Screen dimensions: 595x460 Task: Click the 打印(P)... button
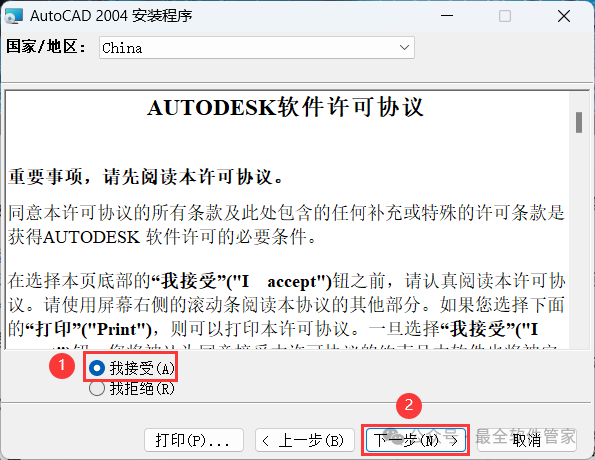pyautogui.click(x=194, y=440)
